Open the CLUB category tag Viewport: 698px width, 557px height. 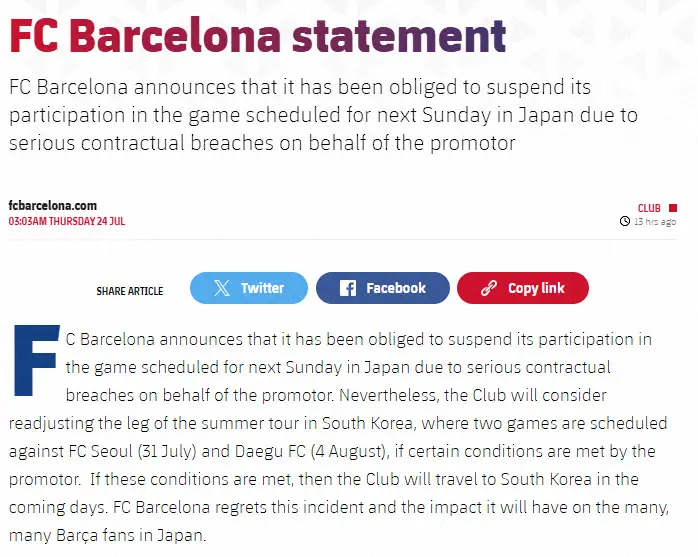tap(649, 208)
